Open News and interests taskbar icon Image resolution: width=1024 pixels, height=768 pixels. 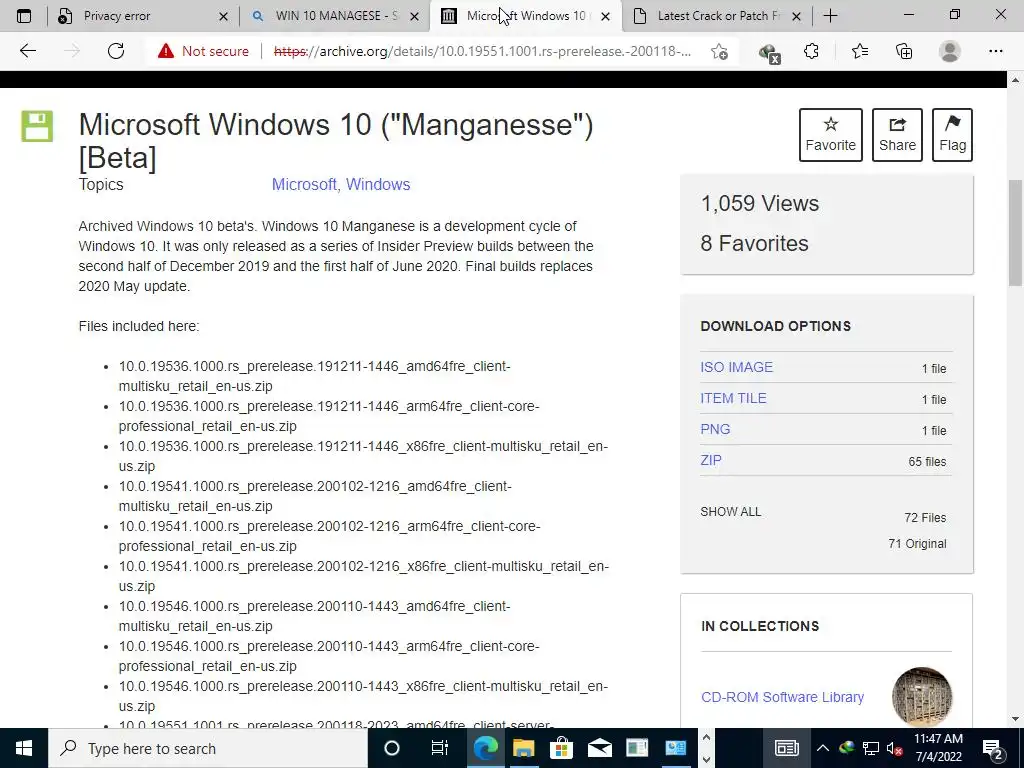coord(786,748)
